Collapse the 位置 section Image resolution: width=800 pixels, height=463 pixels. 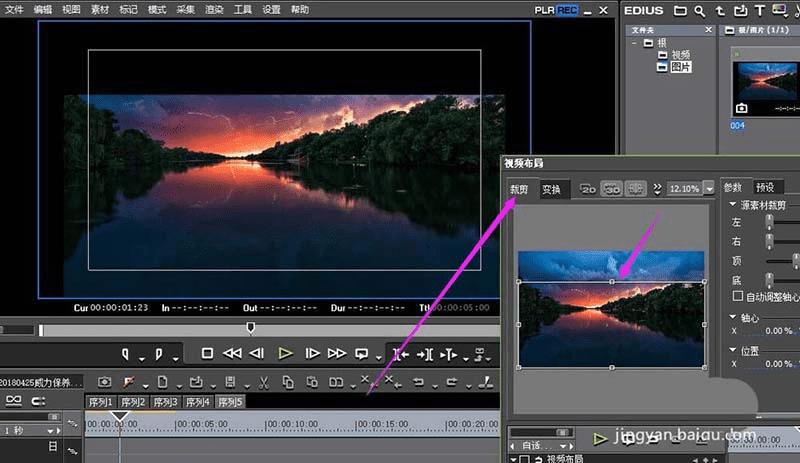[733, 350]
